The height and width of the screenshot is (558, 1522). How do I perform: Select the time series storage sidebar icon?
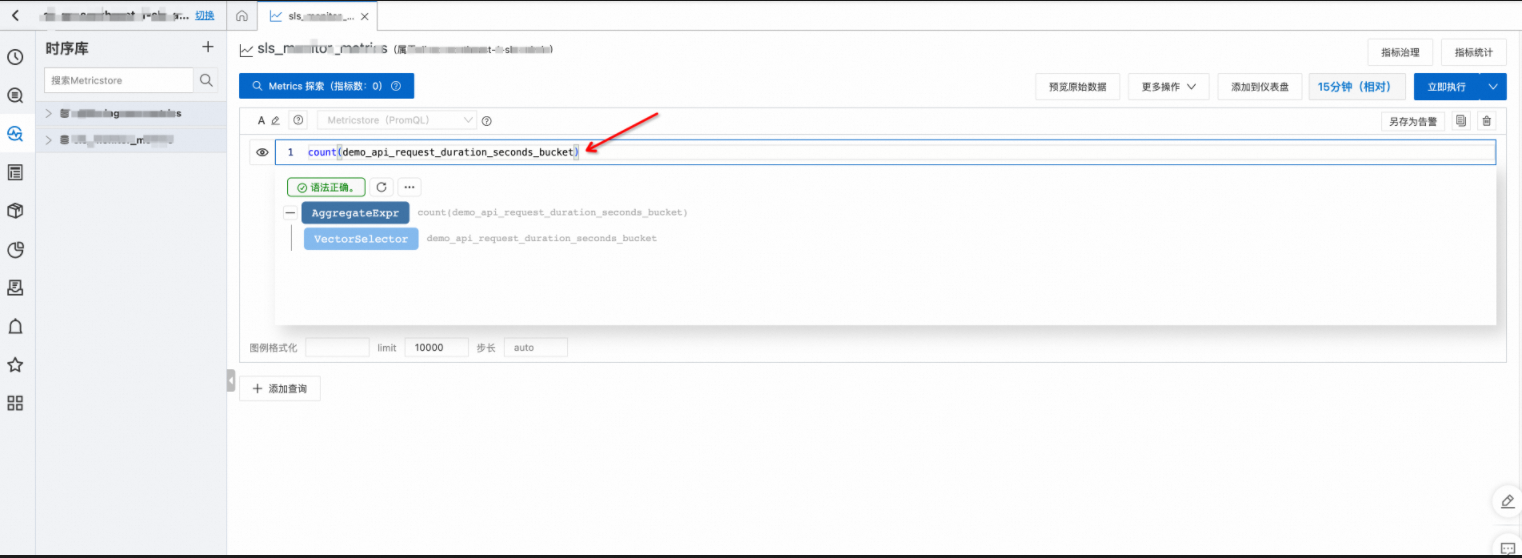point(15,134)
